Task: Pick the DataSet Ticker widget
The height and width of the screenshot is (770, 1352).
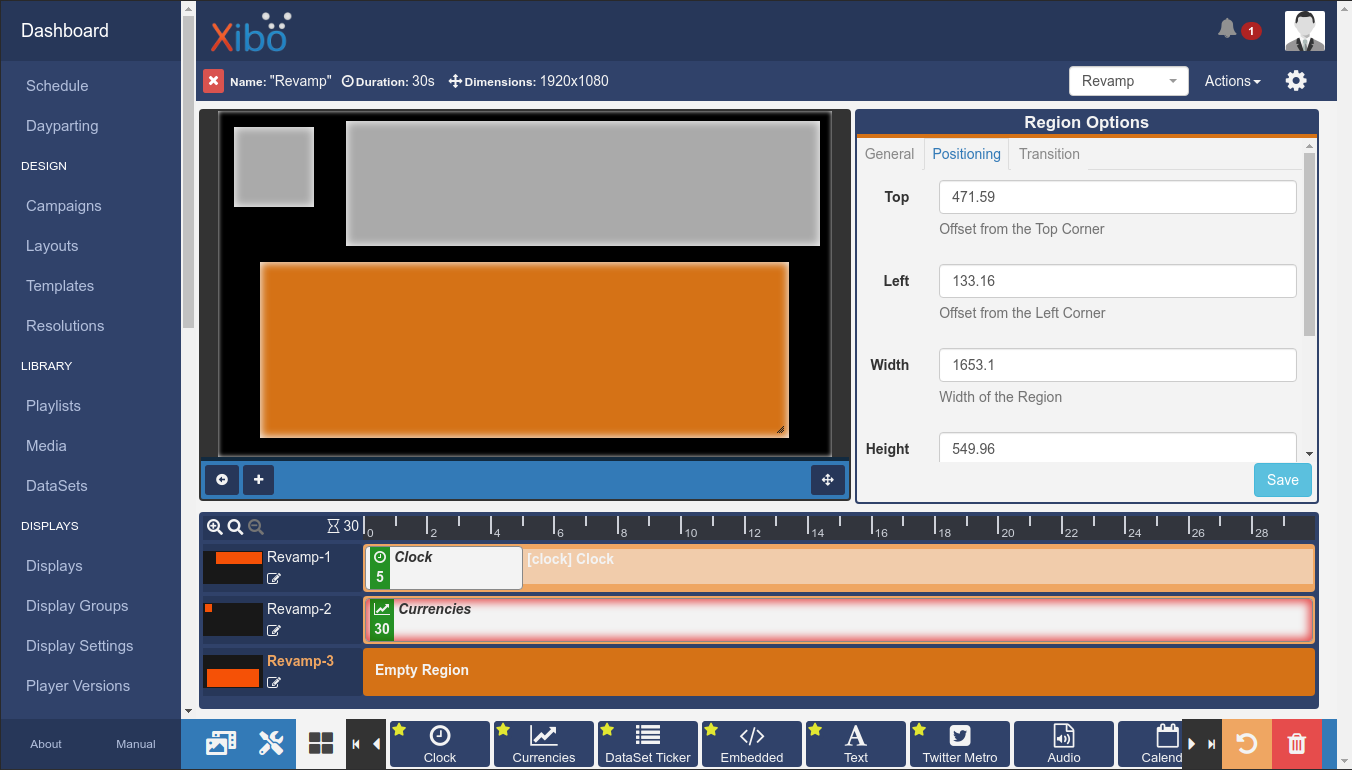Action: (647, 744)
